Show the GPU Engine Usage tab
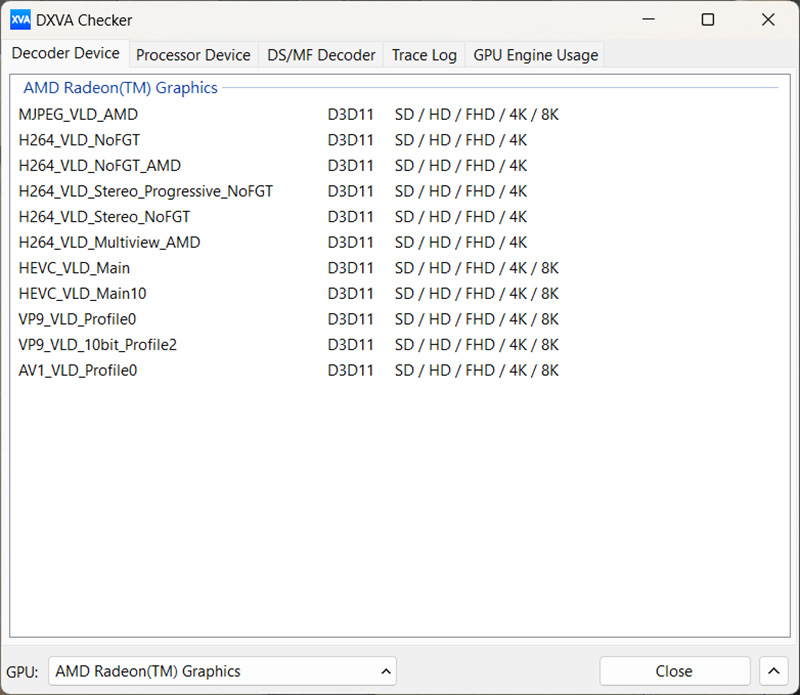800x695 pixels. [x=536, y=55]
